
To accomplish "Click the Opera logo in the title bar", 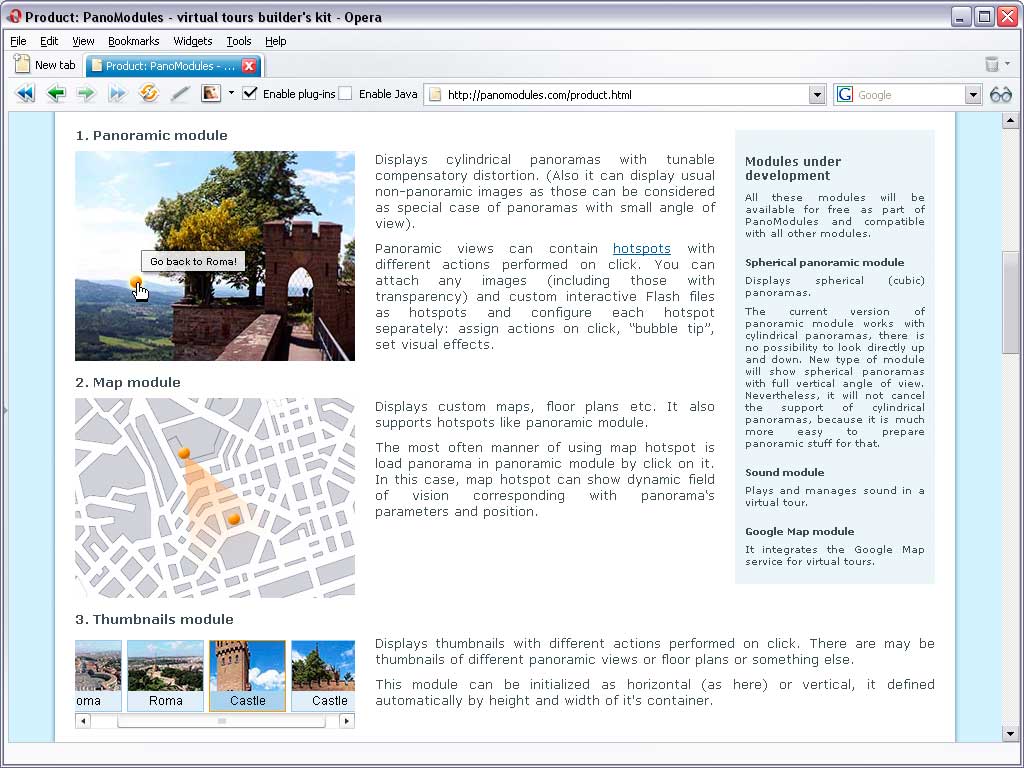I will coord(14,16).
